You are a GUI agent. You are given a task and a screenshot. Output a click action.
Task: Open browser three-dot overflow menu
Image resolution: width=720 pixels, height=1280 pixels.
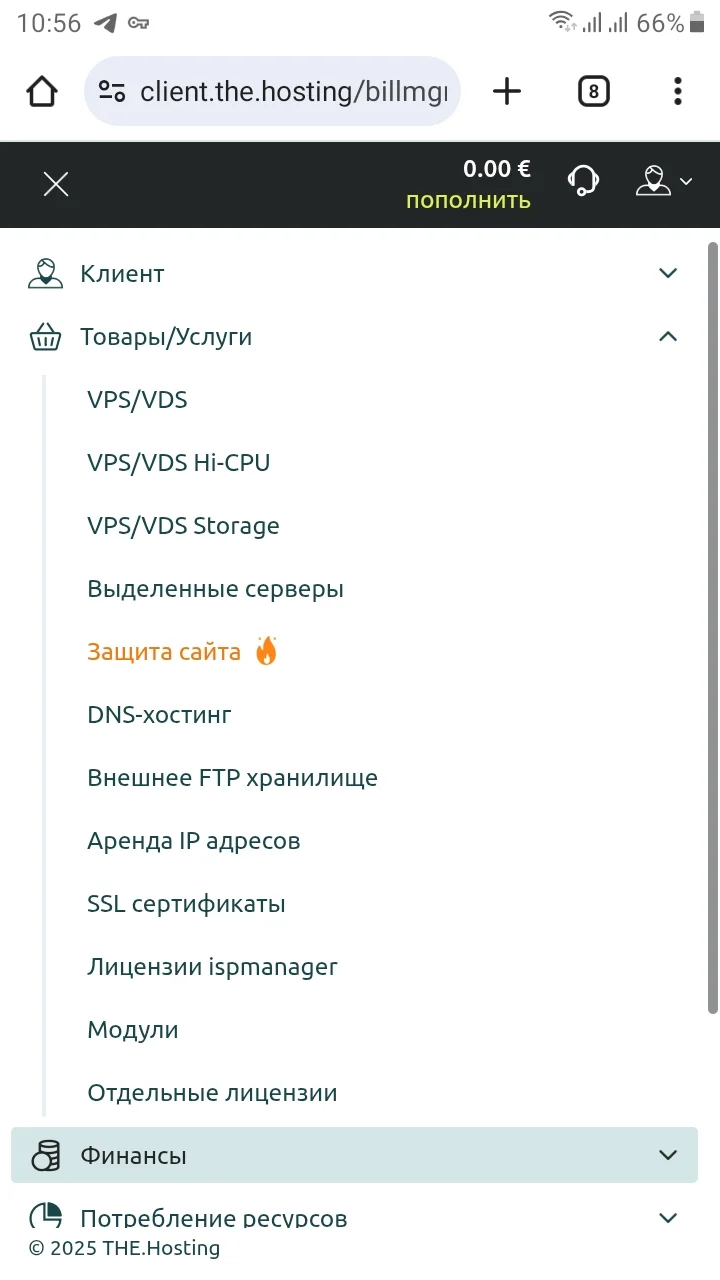(678, 92)
